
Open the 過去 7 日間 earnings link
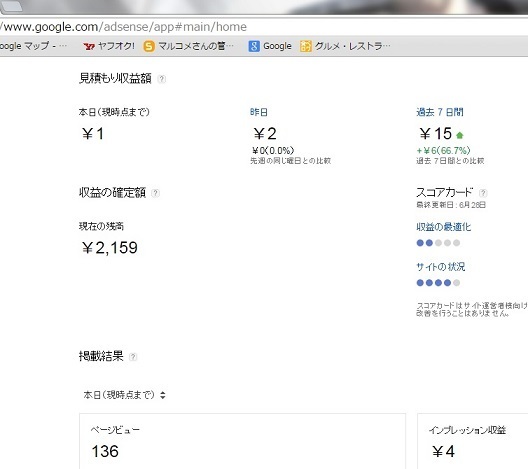(x=440, y=112)
